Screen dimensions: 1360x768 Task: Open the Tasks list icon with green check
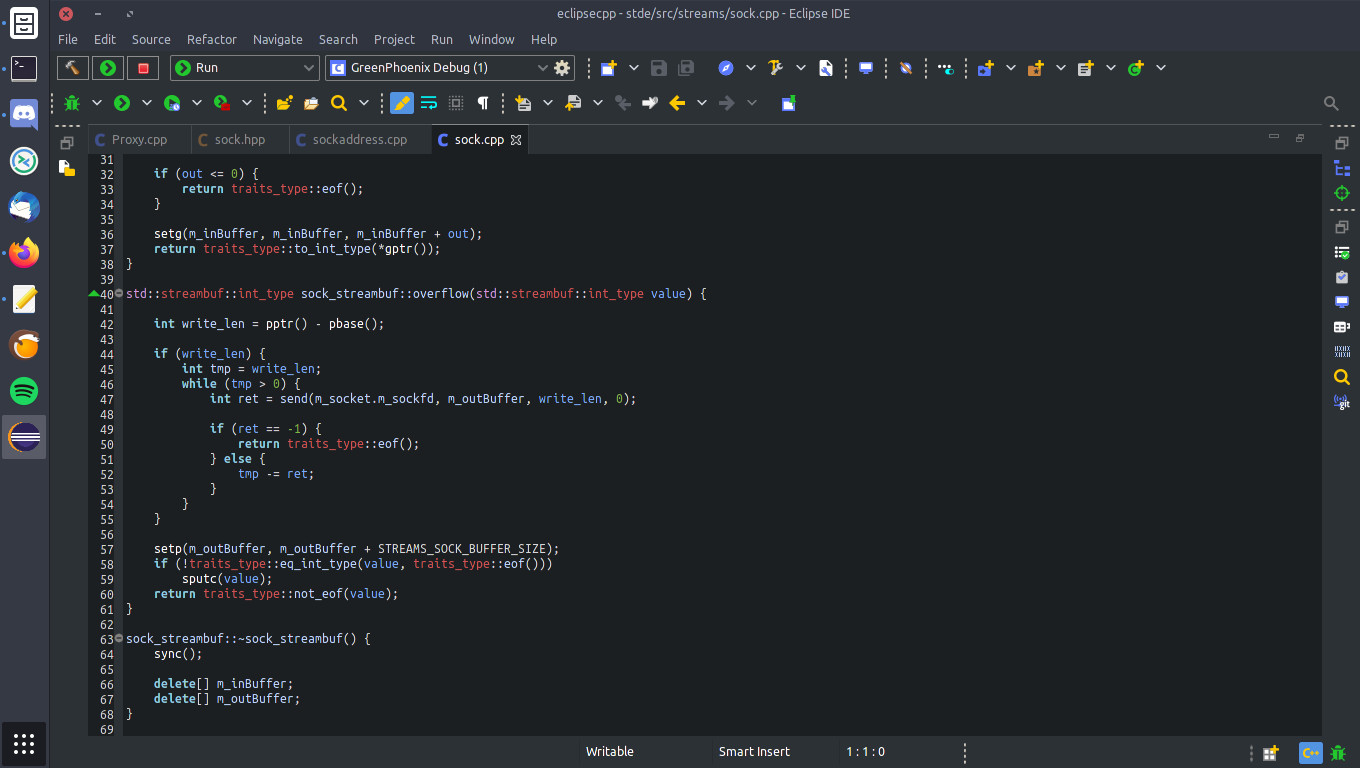(x=1342, y=253)
